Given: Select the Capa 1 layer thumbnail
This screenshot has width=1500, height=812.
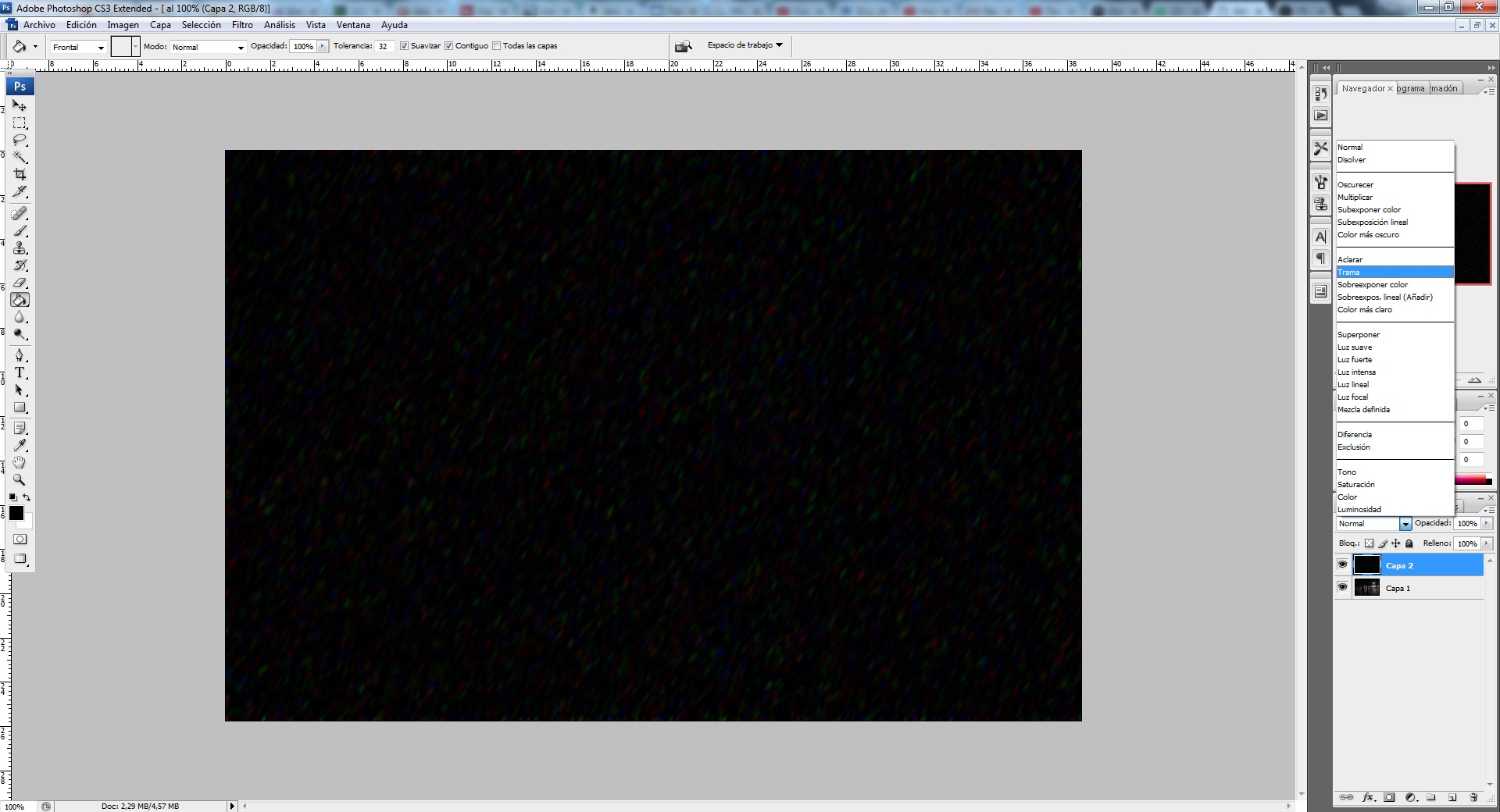Looking at the screenshot, I should 1366,588.
